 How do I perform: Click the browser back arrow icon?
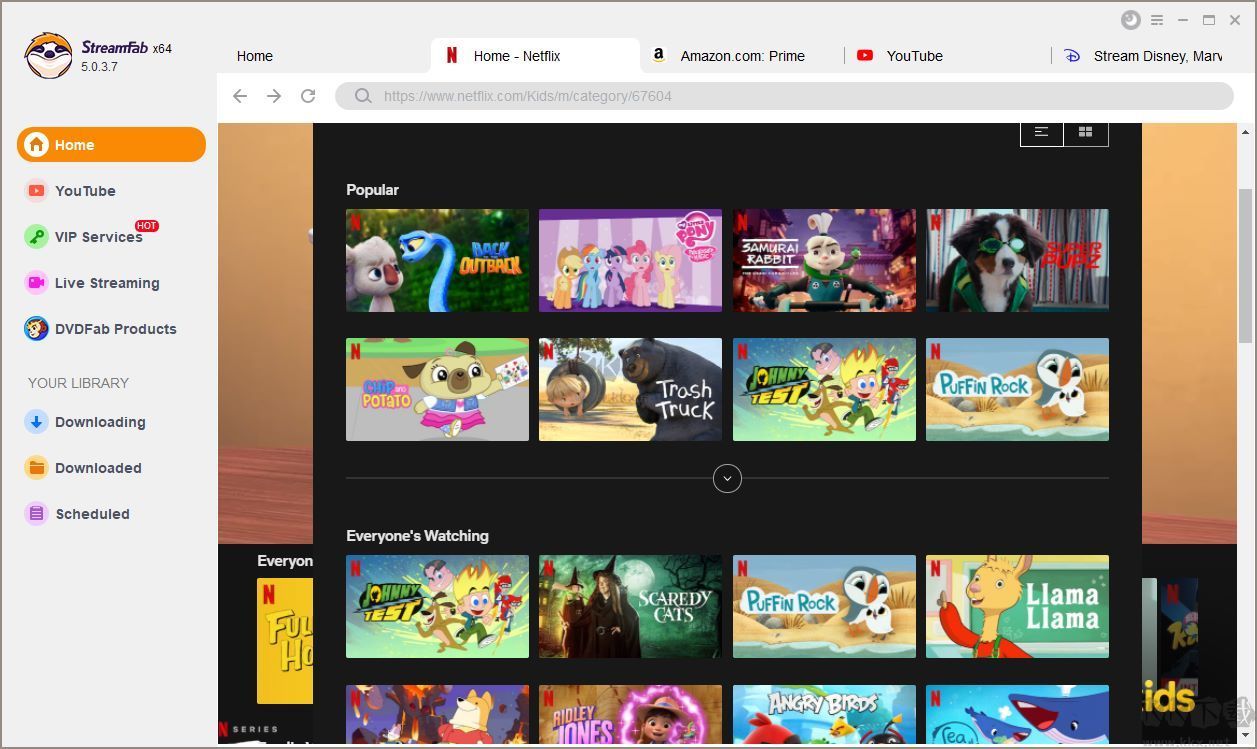(240, 96)
